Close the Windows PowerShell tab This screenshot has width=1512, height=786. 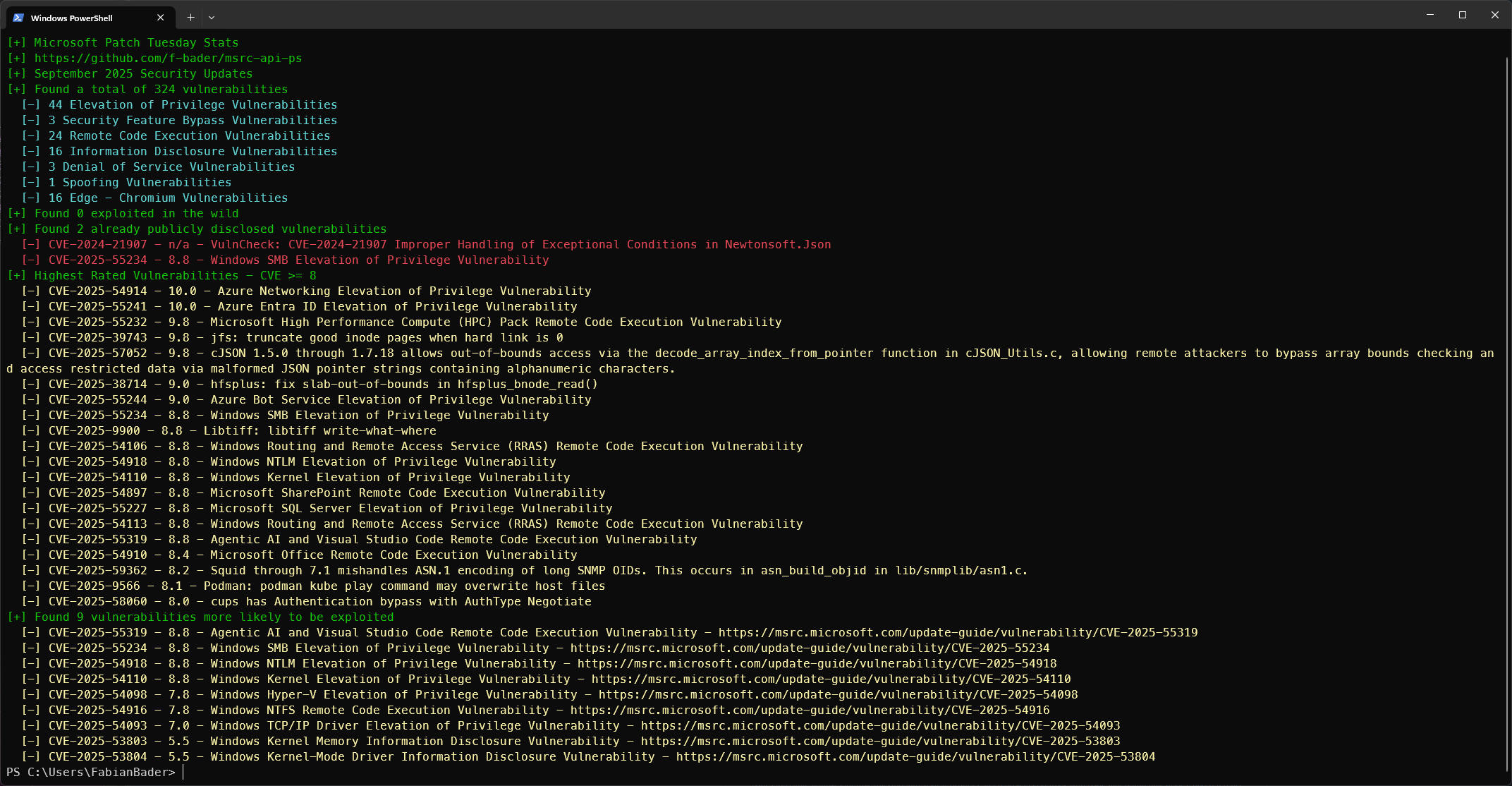tap(160, 18)
